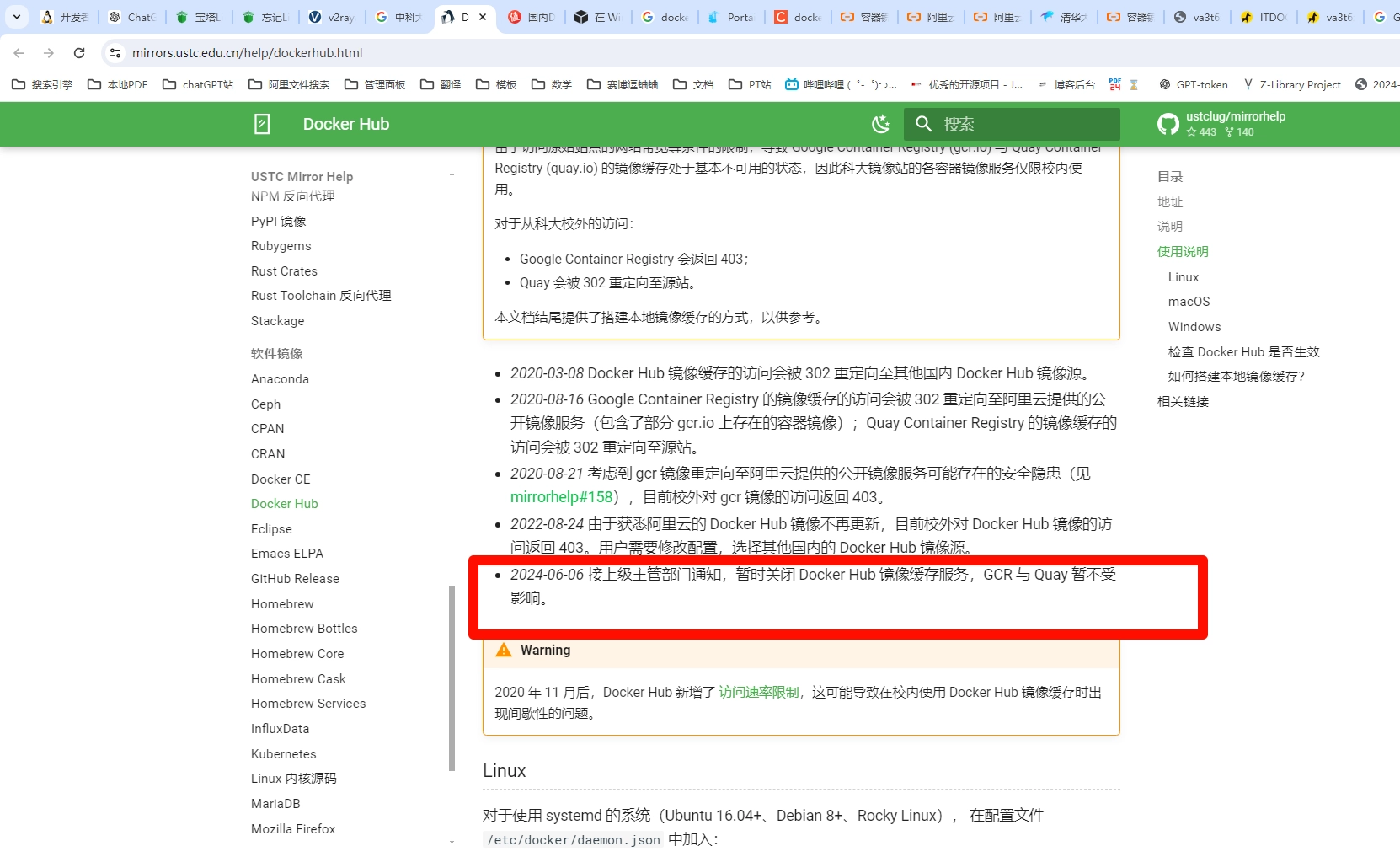This screenshot has width=1400, height=857.
Task: Reload the page with the refresh icon
Action: (x=79, y=52)
